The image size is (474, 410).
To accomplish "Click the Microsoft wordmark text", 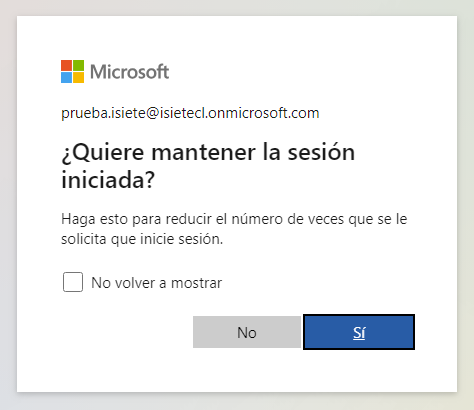I will (130, 72).
